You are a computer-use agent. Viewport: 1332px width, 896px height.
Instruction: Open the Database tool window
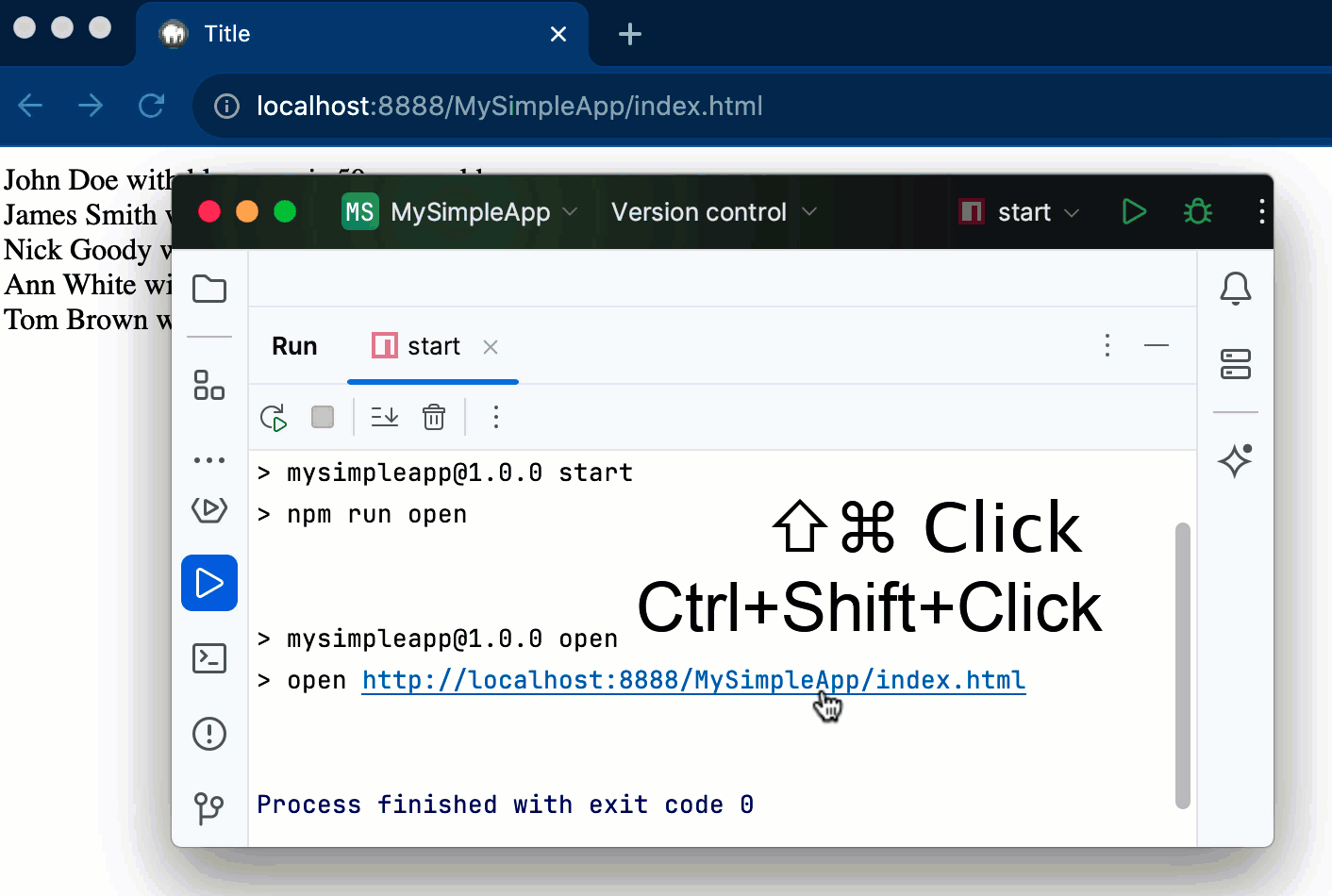[1235, 364]
